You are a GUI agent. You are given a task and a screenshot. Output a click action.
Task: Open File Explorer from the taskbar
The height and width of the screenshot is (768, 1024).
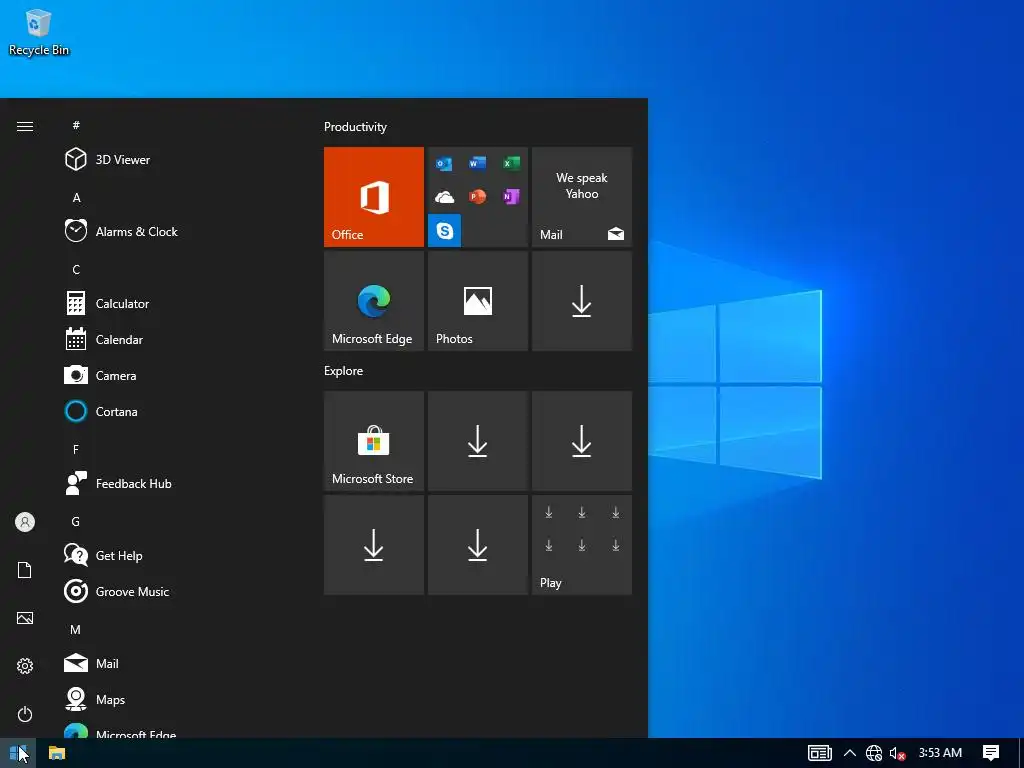click(x=57, y=753)
